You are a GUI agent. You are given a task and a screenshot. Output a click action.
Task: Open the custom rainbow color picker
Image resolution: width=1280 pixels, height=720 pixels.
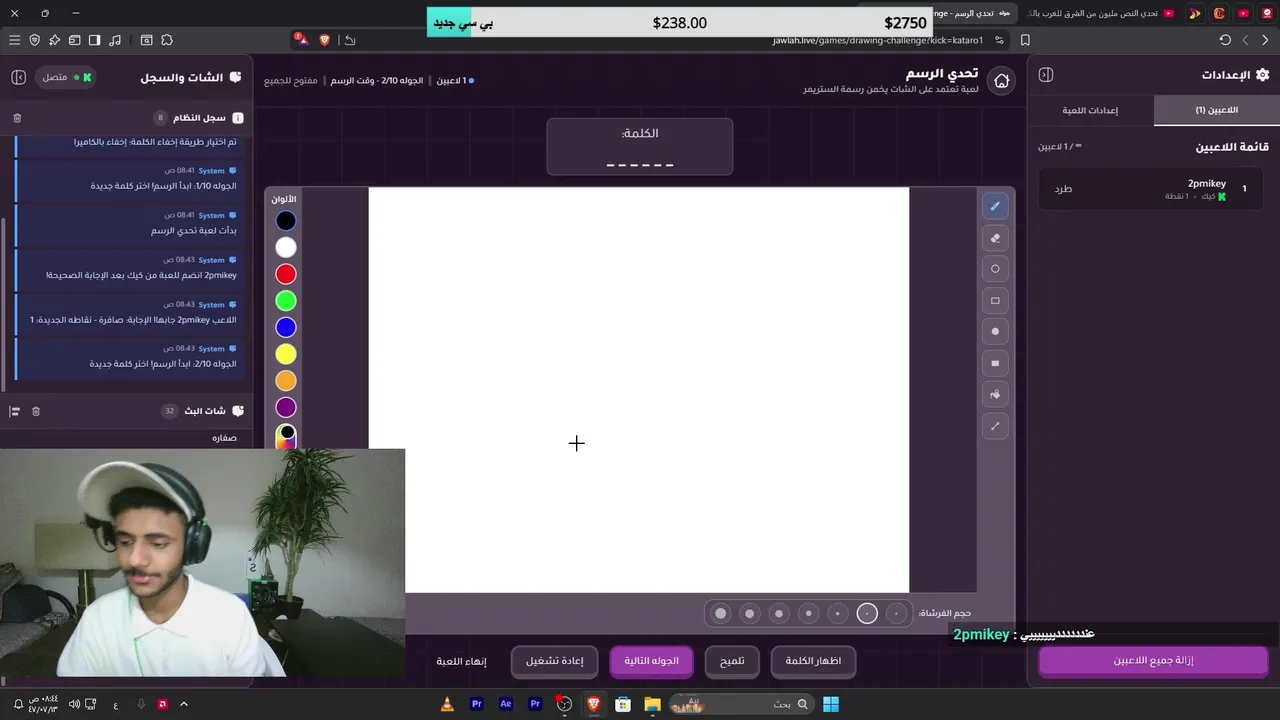(286, 436)
